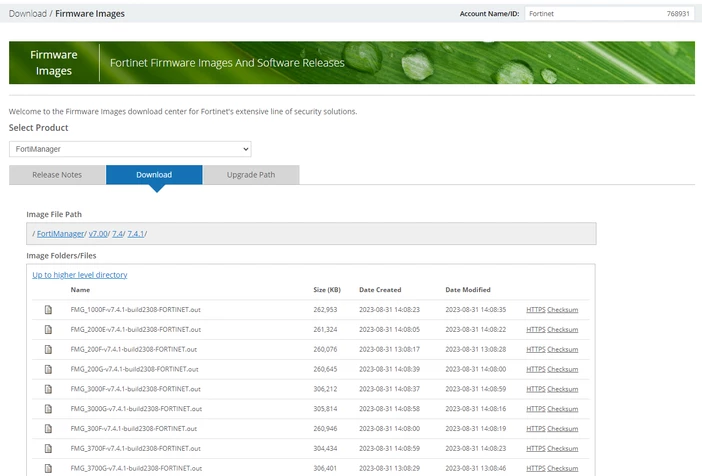Navigate to FortiManager root in file path
Viewport: 702px width, 476px height.
60,234
